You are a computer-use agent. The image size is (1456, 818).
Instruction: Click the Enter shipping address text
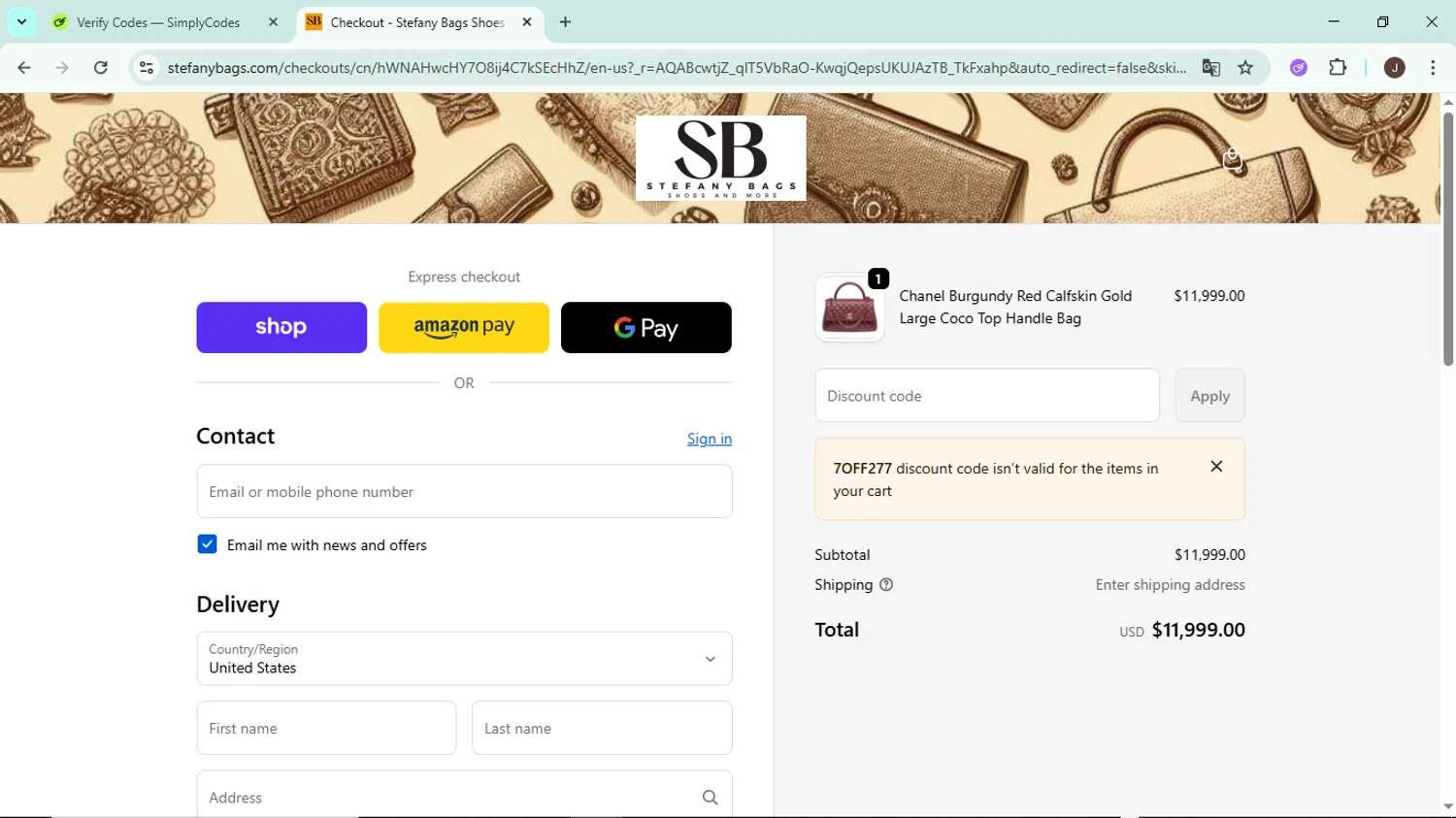pos(1170,584)
